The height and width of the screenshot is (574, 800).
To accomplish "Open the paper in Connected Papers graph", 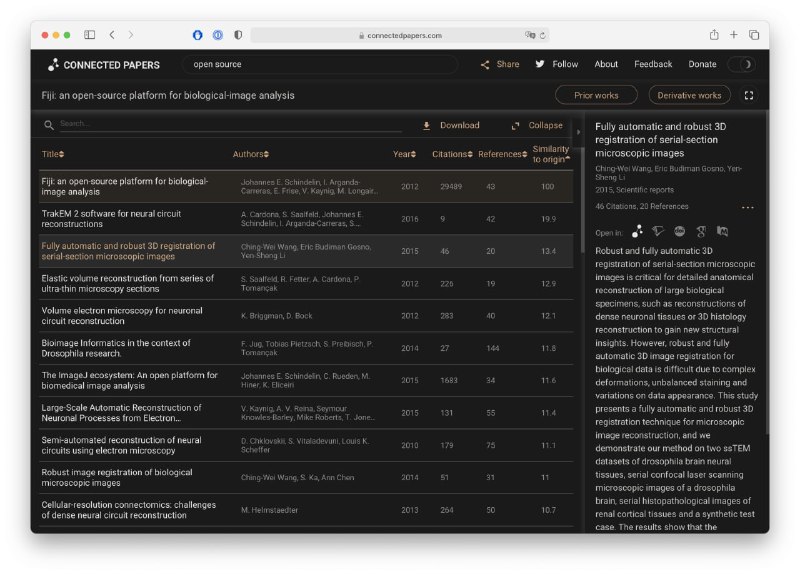I will (x=637, y=232).
